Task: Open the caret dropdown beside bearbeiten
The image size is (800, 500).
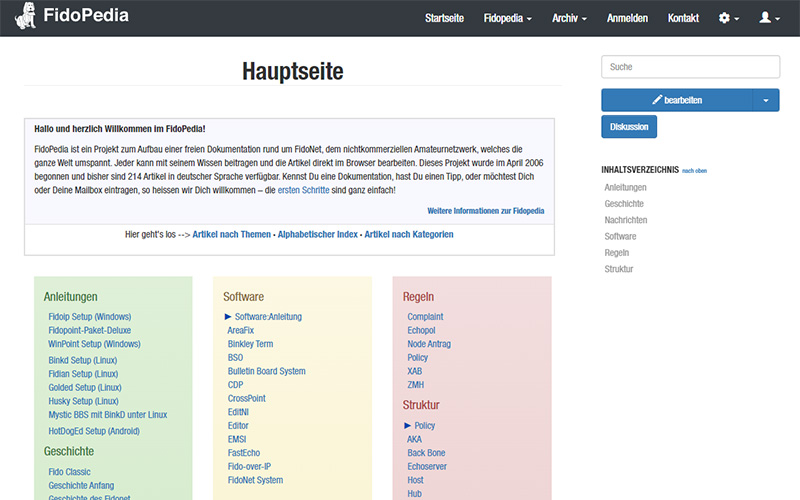Action: [766, 100]
